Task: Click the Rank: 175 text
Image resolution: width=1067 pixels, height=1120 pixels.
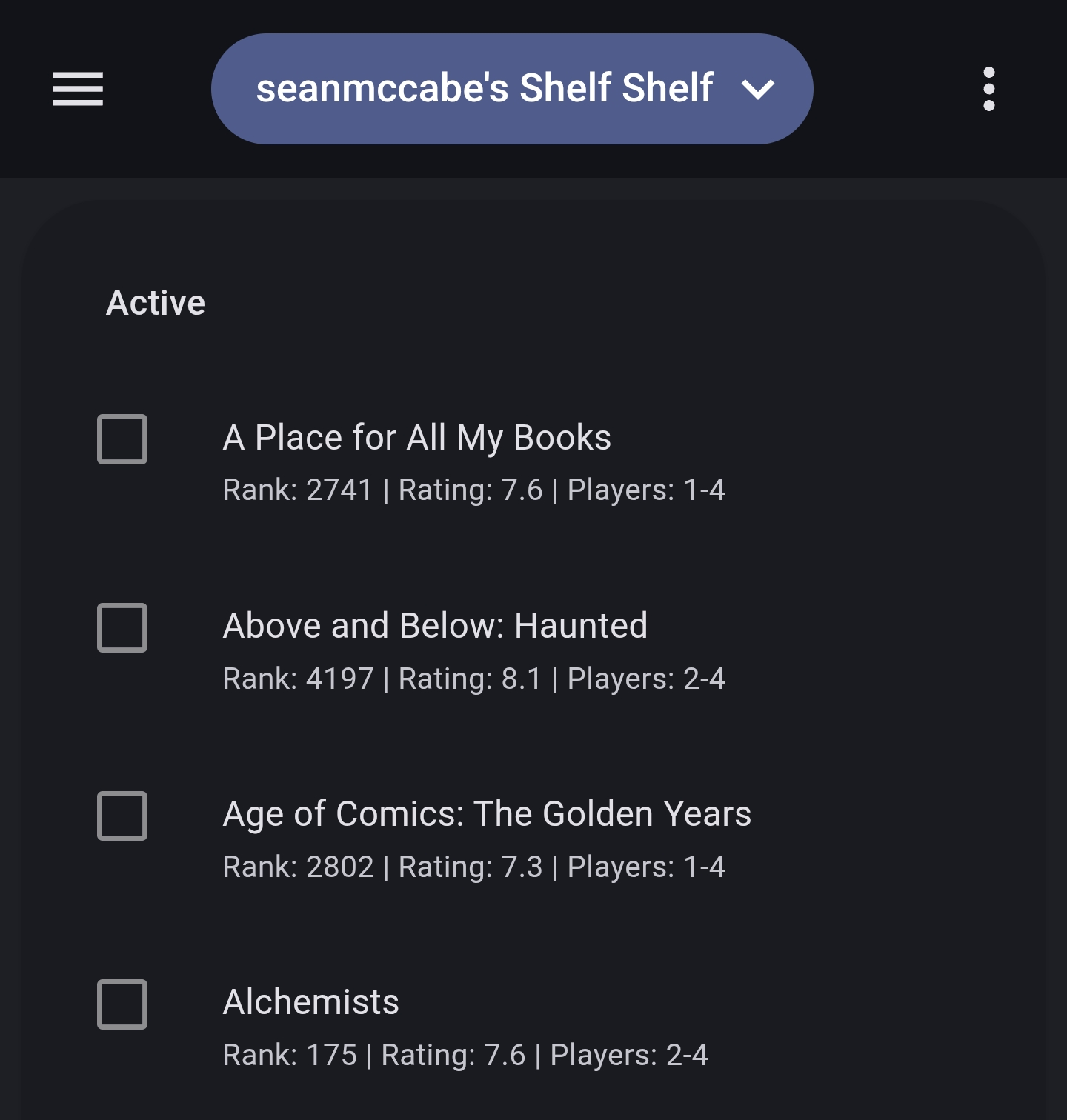Action: [290, 1055]
